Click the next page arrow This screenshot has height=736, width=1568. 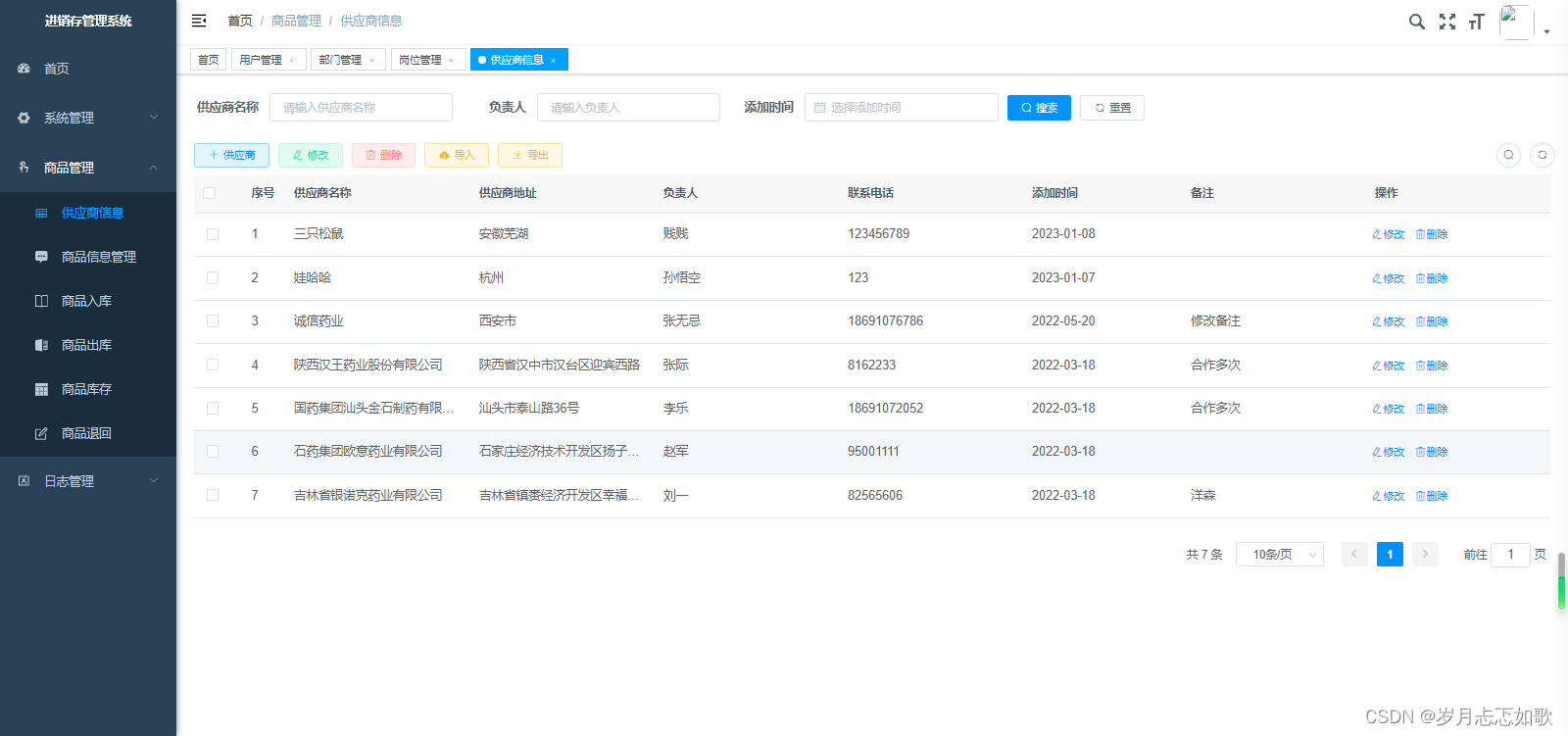1425,555
